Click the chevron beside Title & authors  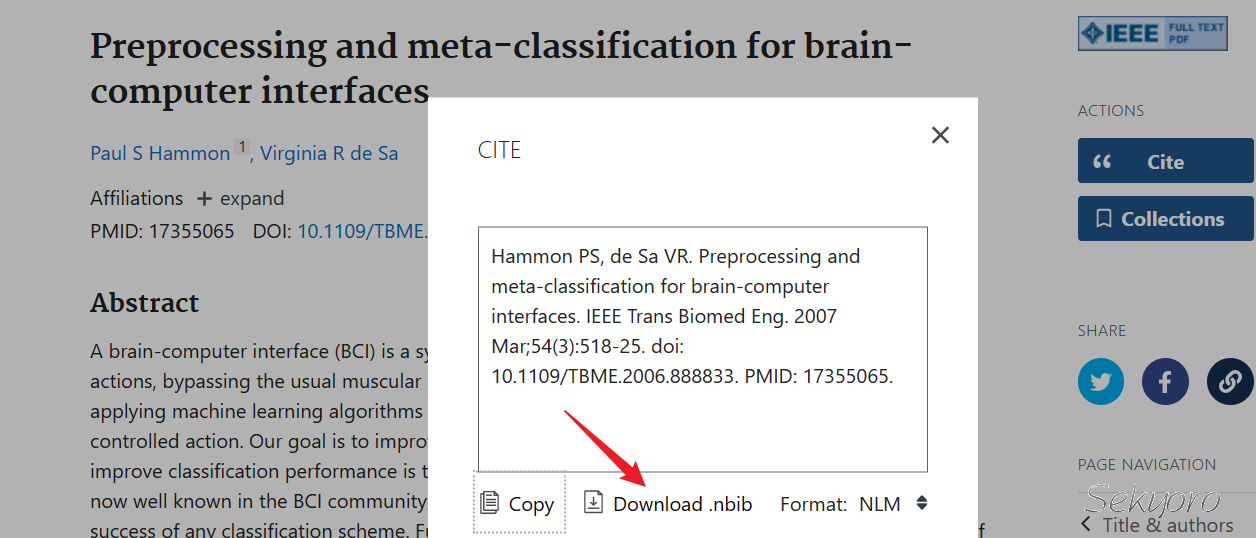tap(1086, 525)
